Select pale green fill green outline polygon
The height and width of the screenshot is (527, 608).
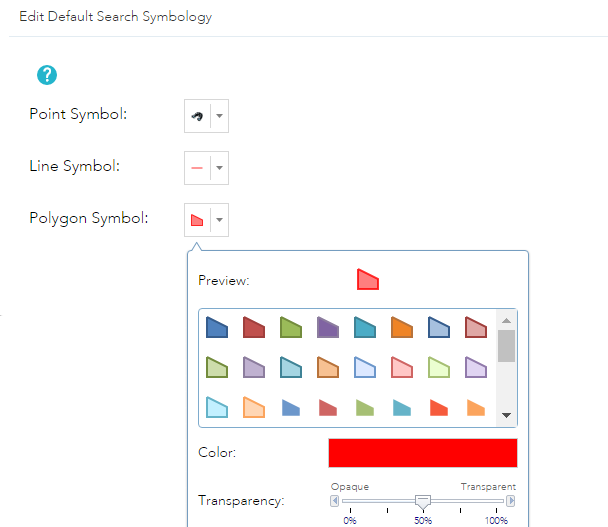tap(439, 367)
